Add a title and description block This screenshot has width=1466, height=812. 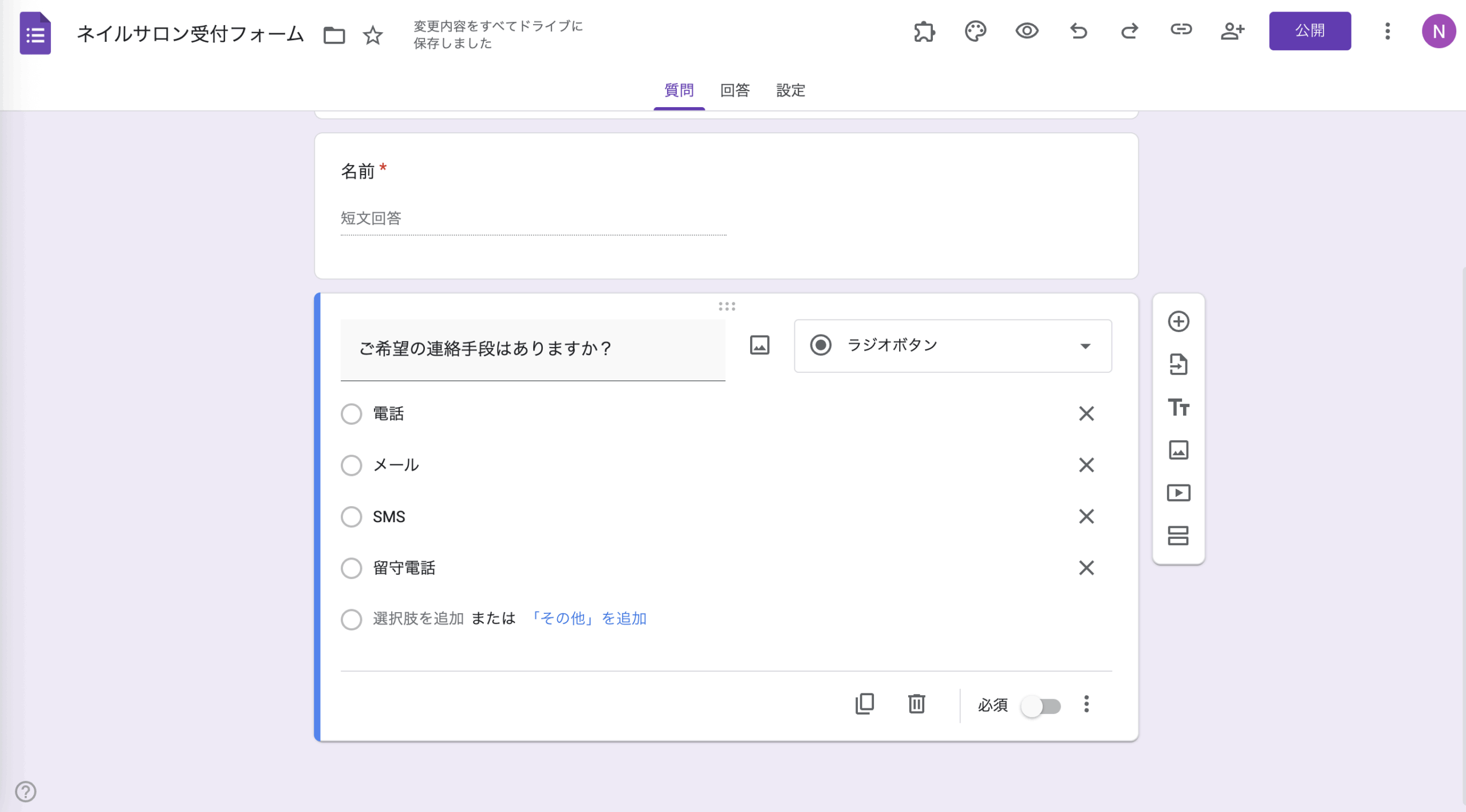click(1178, 407)
